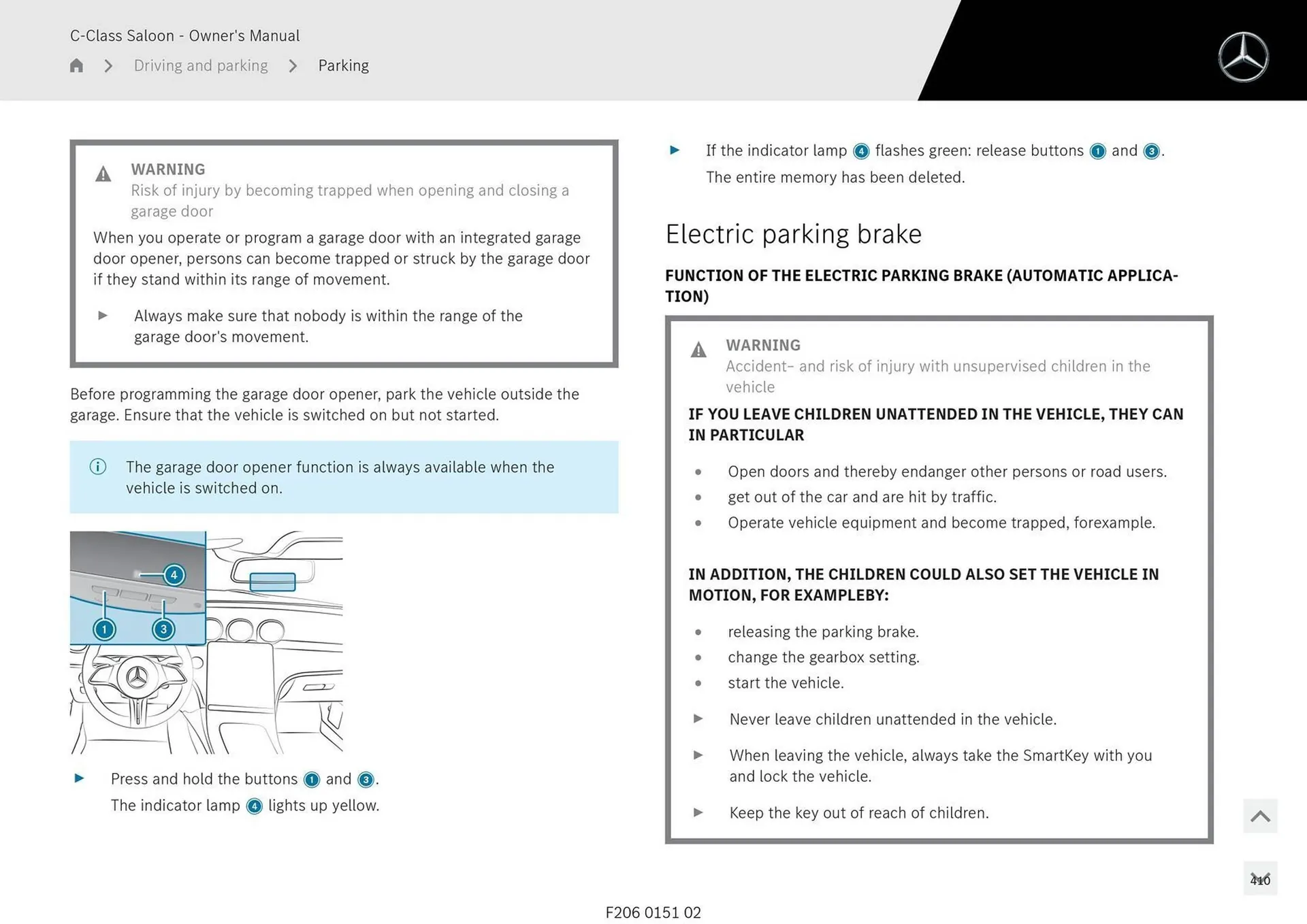Click the warning triangle in the parking brake box
1307x924 pixels.
(698, 350)
